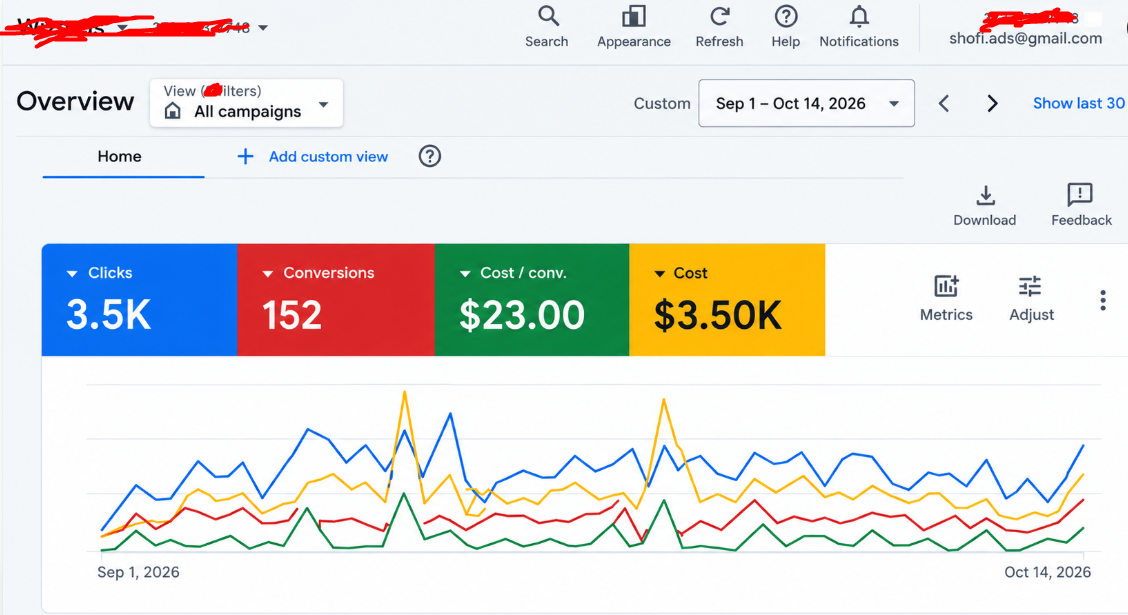This screenshot has width=1128, height=615.
Task: Go to the previous date range arrow
Action: pyautogui.click(x=944, y=104)
